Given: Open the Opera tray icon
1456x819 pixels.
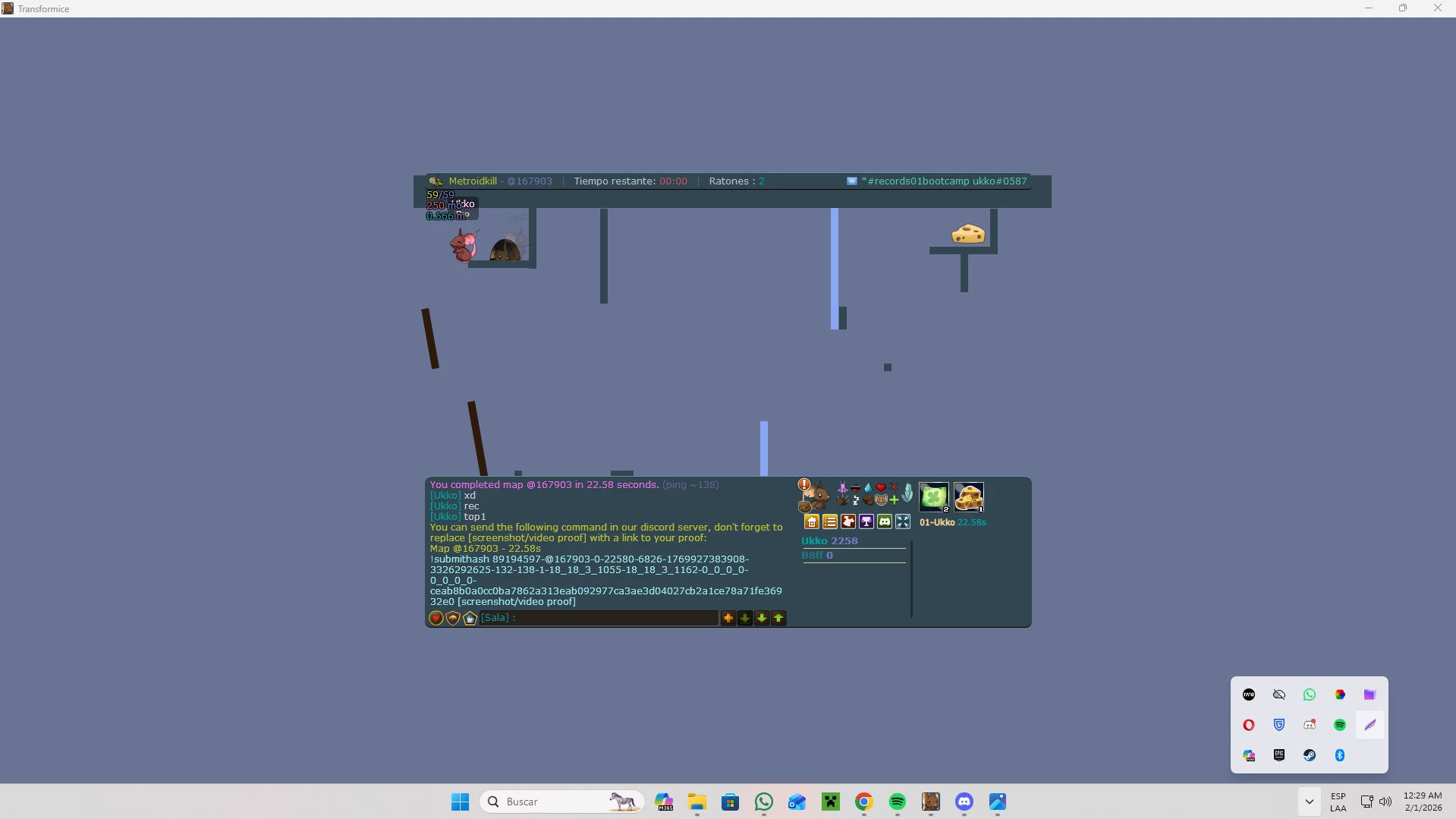Looking at the screenshot, I should [x=1249, y=725].
